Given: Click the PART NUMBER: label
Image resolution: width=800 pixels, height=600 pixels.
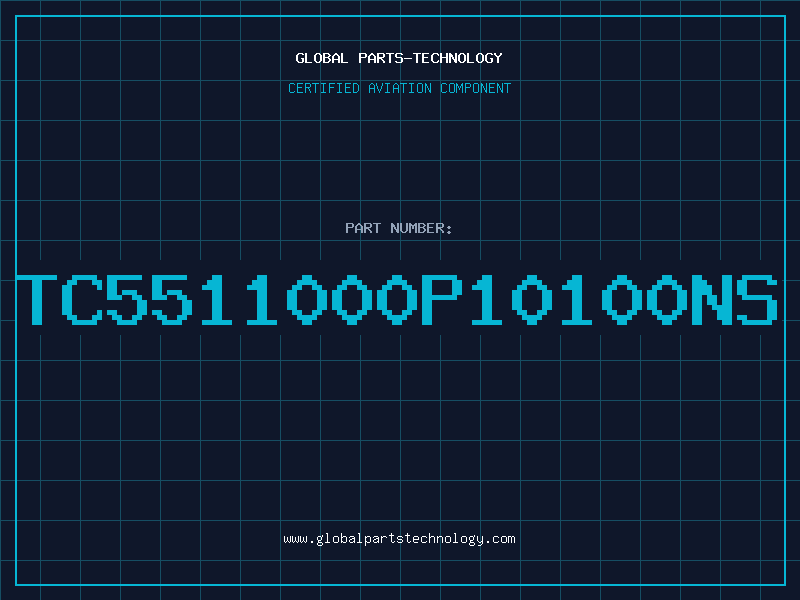Looking at the screenshot, I should pyautogui.click(x=399, y=228).
